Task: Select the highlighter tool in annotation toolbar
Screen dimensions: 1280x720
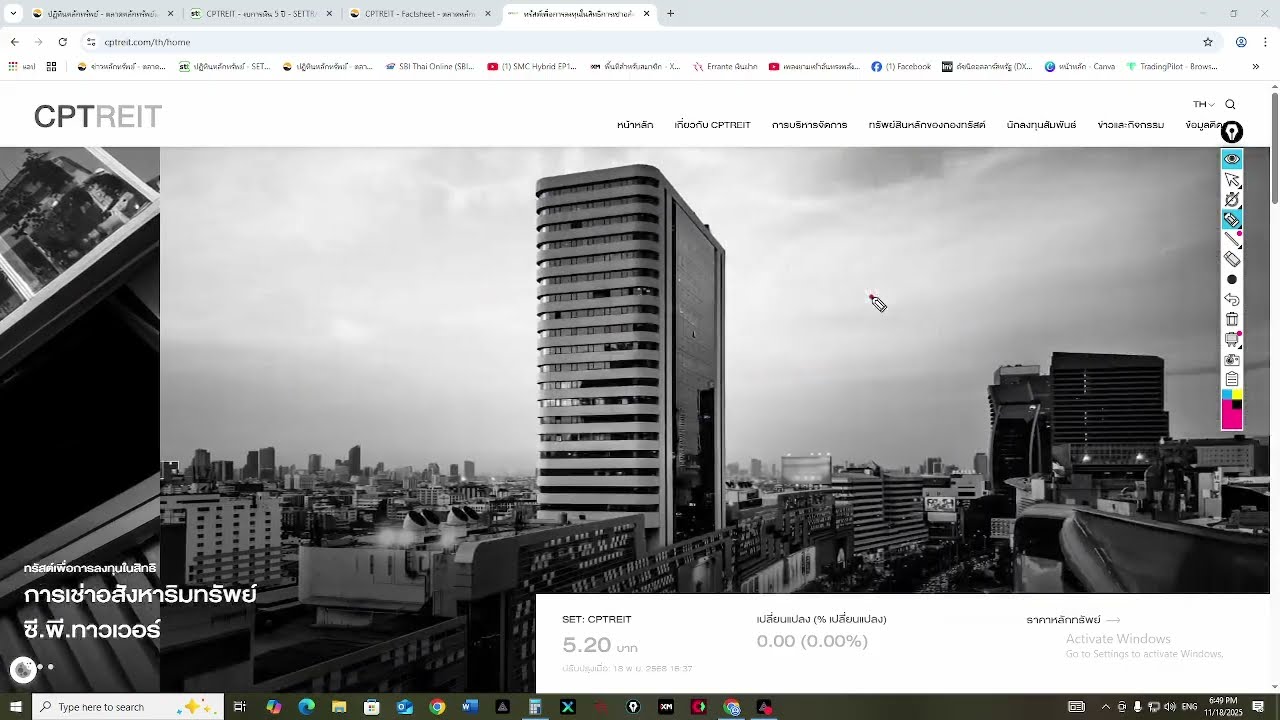Action: (x=1232, y=220)
